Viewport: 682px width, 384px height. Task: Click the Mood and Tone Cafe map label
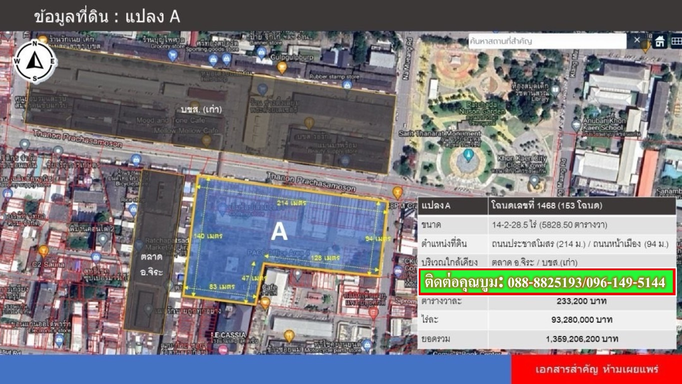167,120
